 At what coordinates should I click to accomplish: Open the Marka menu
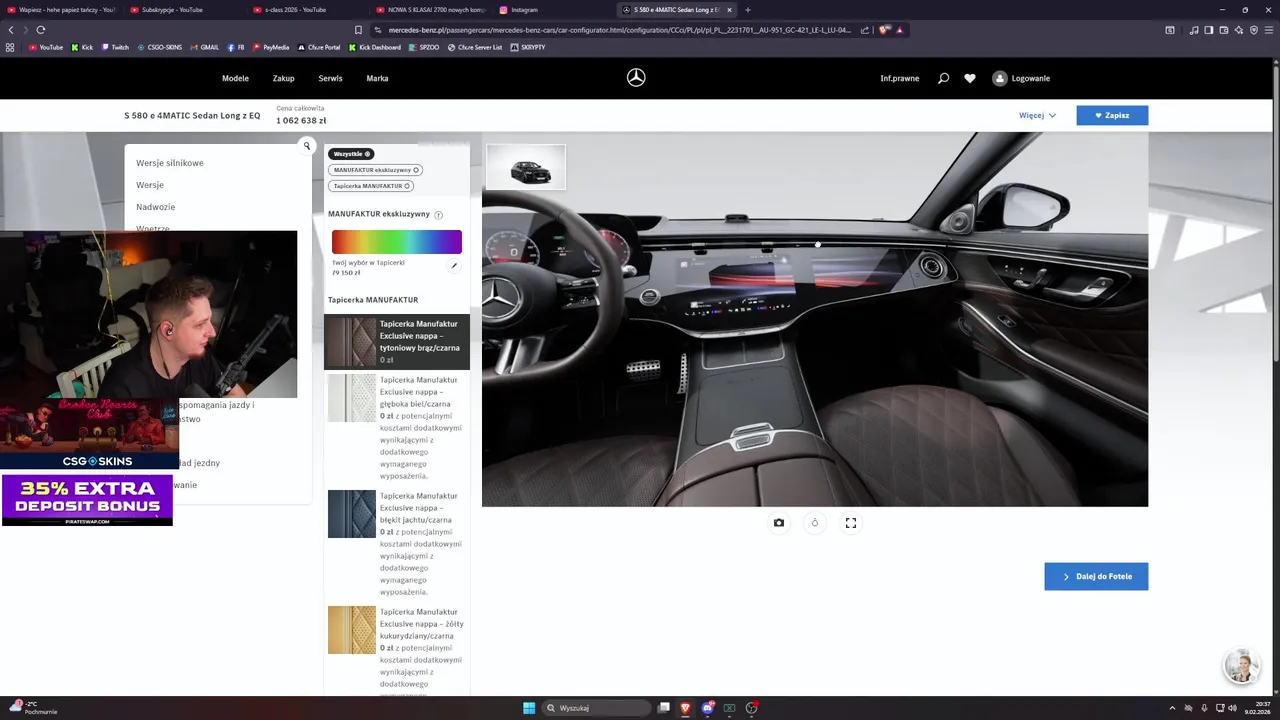(x=377, y=78)
